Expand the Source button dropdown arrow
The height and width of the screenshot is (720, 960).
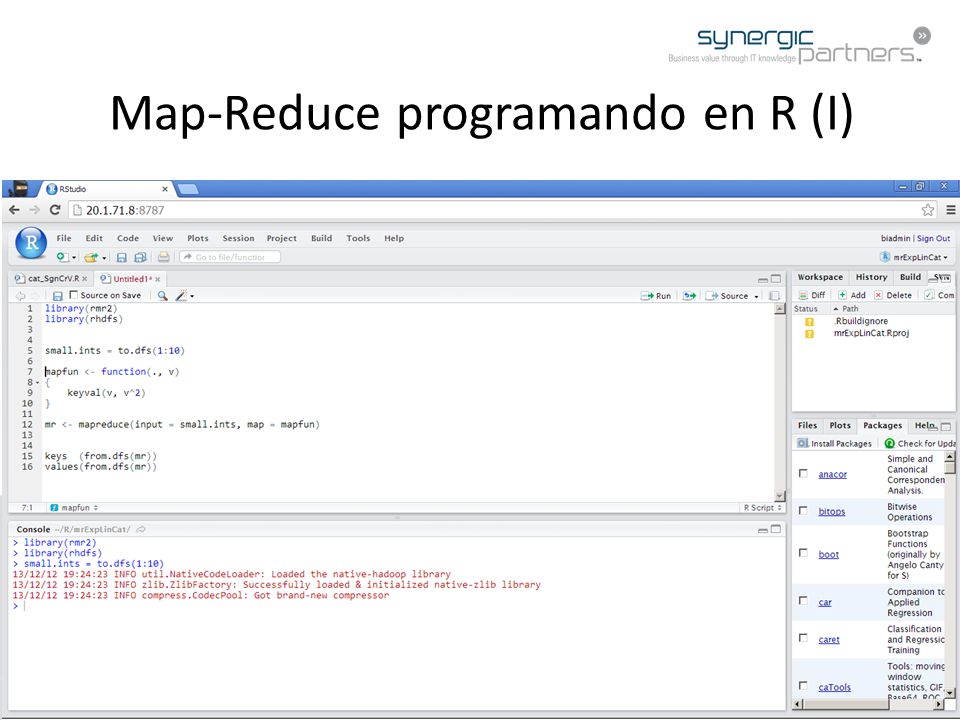[757, 296]
